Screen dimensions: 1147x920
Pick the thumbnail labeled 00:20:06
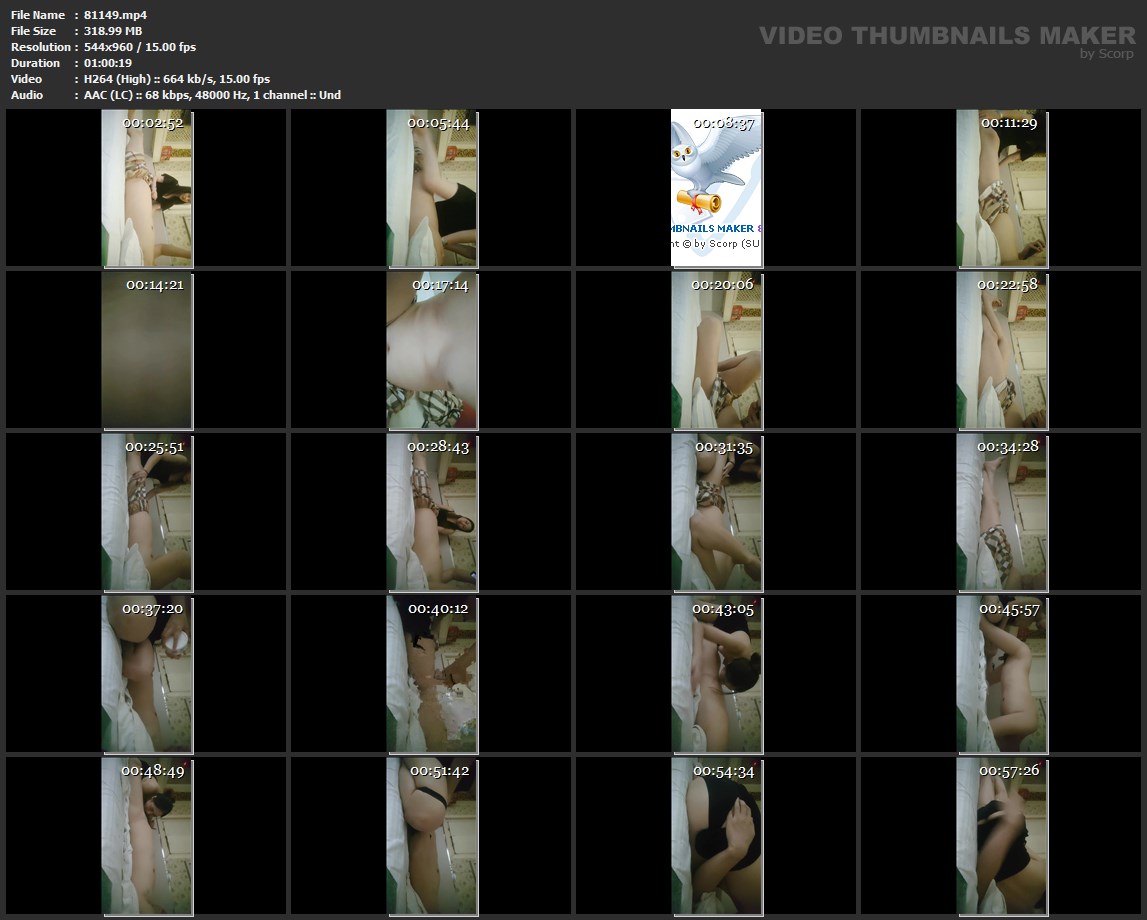[716, 350]
